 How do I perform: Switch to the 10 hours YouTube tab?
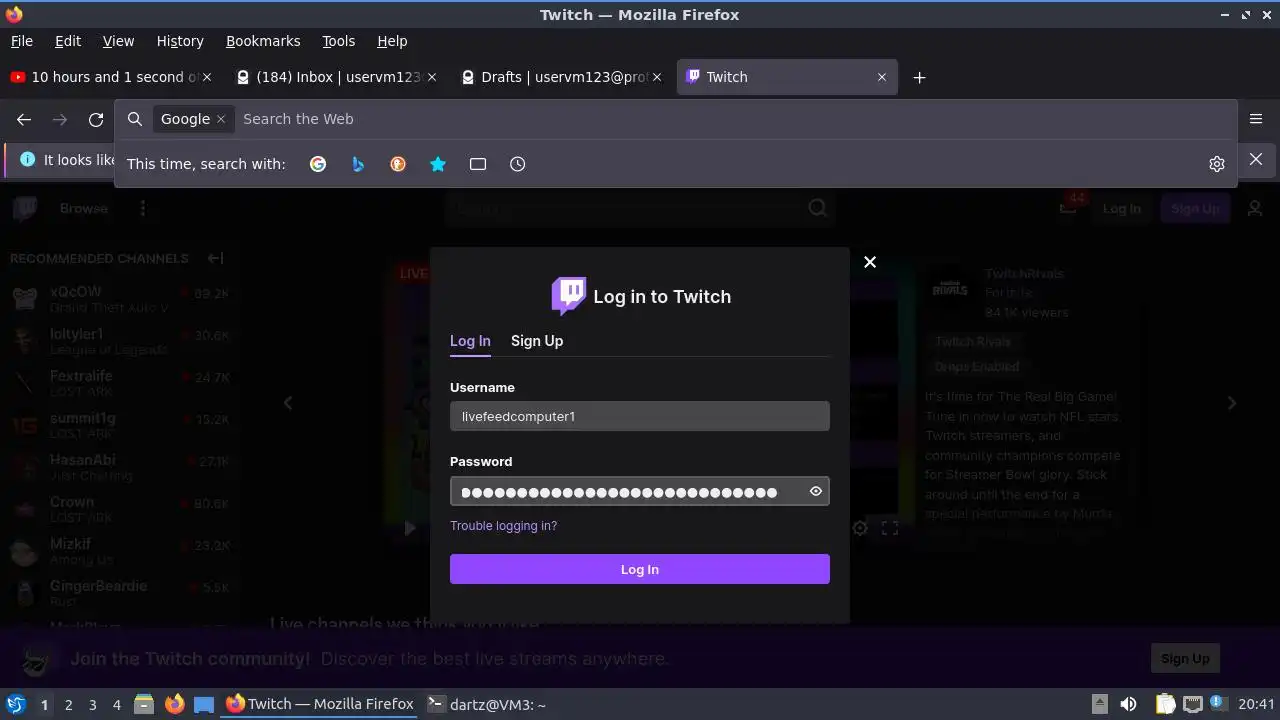click(110, 77)
